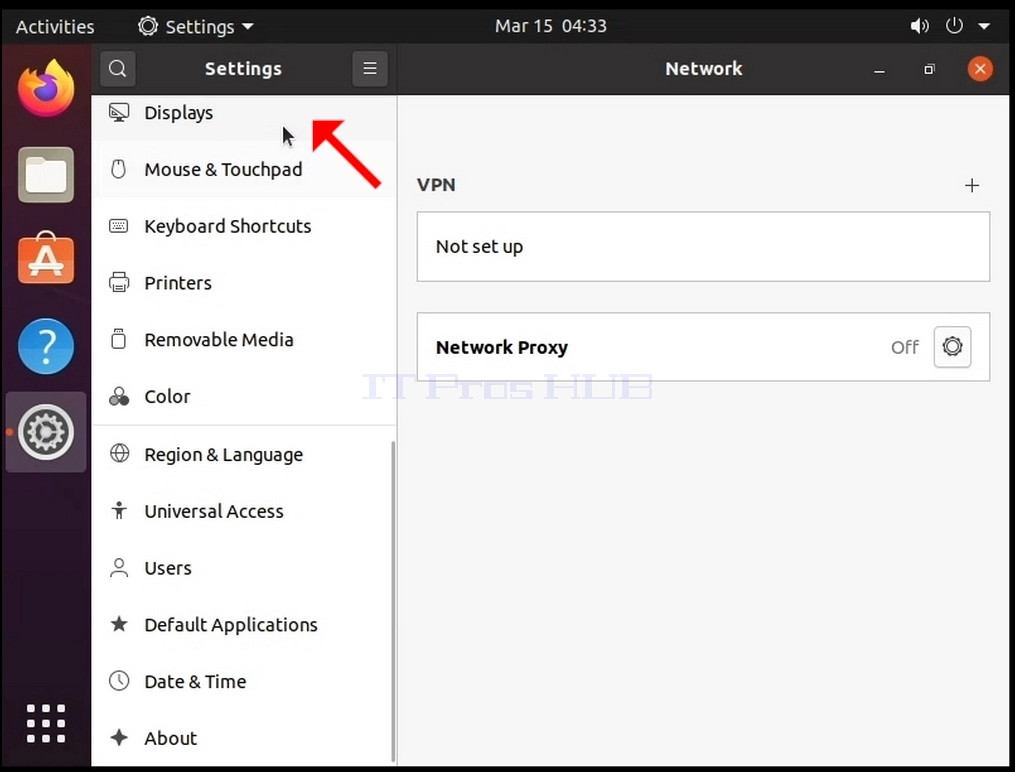This screenshot has width=1015, height=772.
Task: Open the clock Mar 15 04:33 menu
Action: pos(551,26)
